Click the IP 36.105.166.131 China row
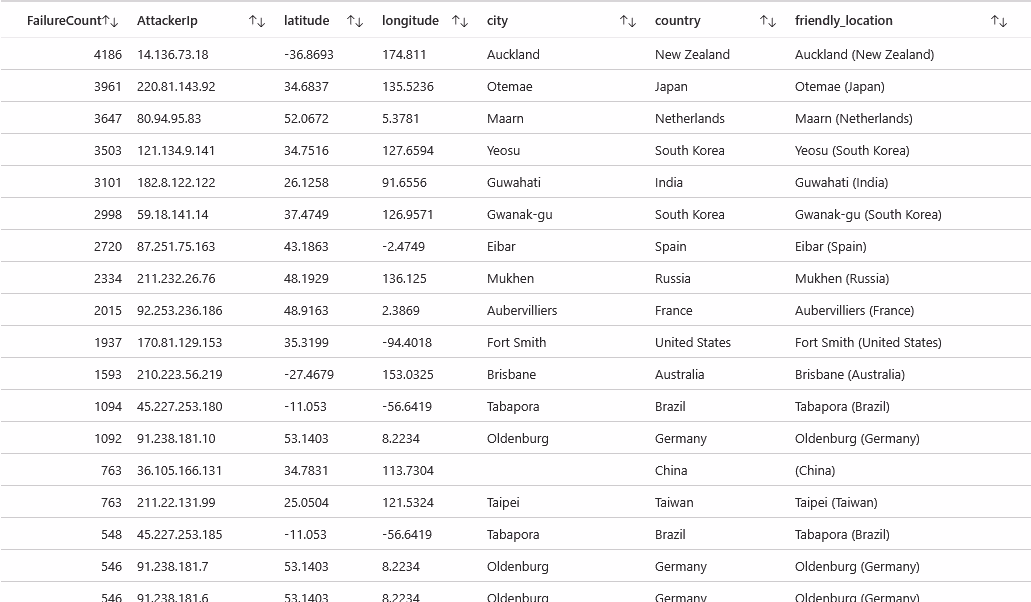This screenshot has width=1031, height=602. (x=180, y=471)
